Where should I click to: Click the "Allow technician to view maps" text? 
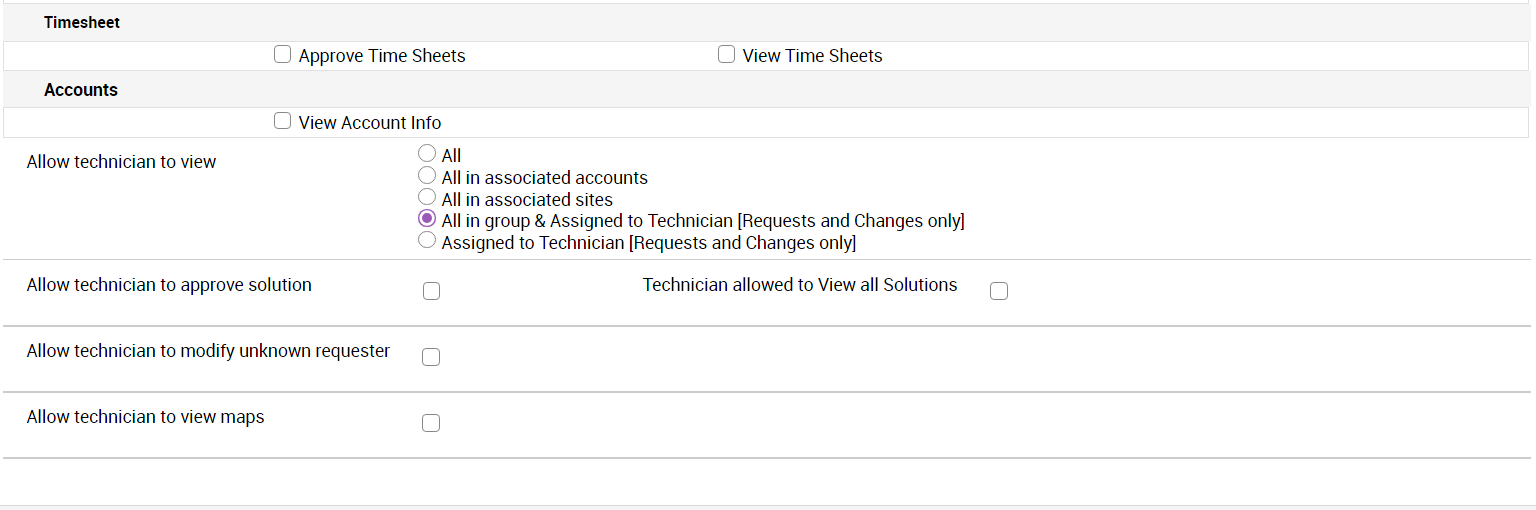click(145, 417)
